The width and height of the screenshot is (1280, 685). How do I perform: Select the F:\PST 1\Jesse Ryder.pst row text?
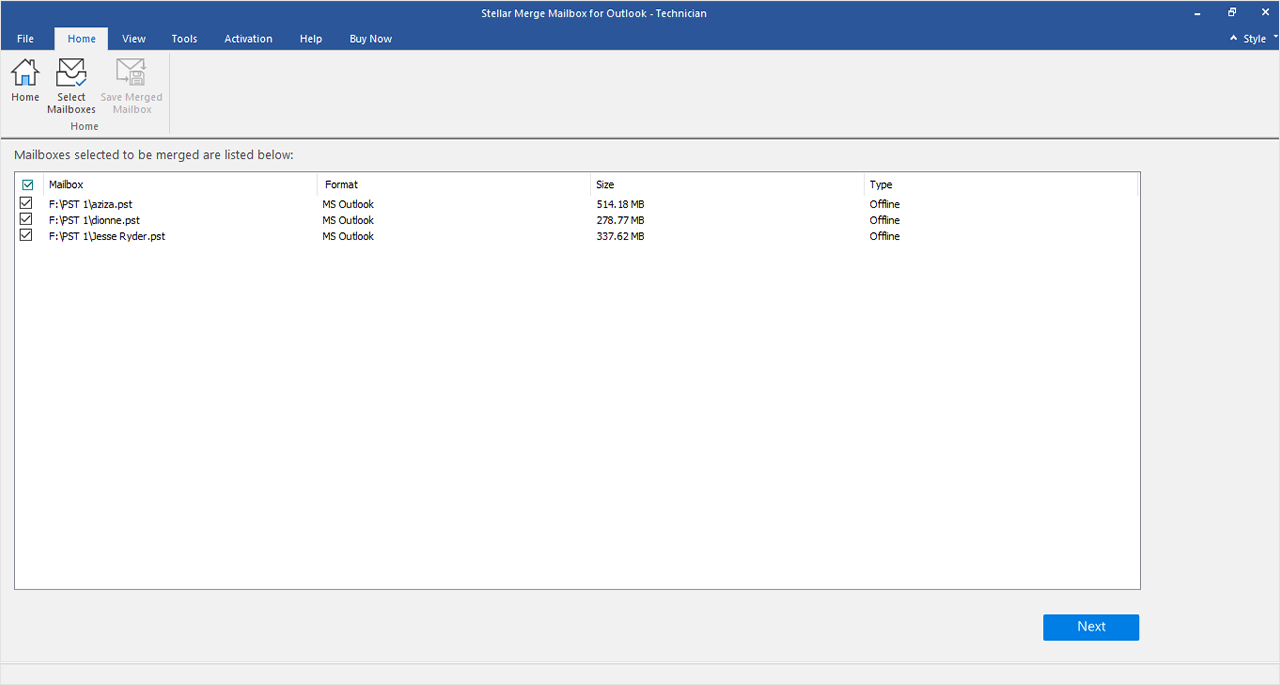point(107,236)
